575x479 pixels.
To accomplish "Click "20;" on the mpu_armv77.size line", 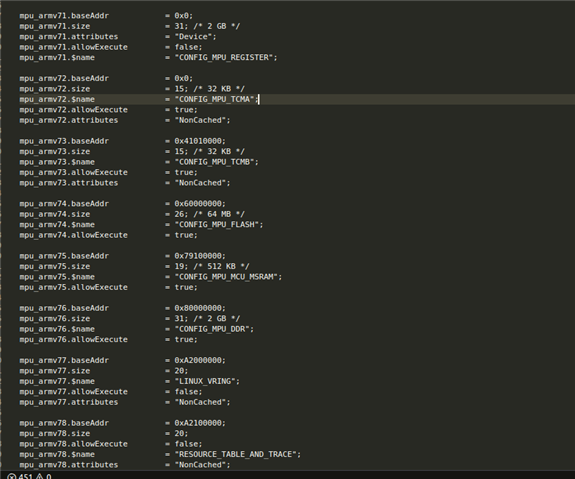I will (x=182, y=371).
